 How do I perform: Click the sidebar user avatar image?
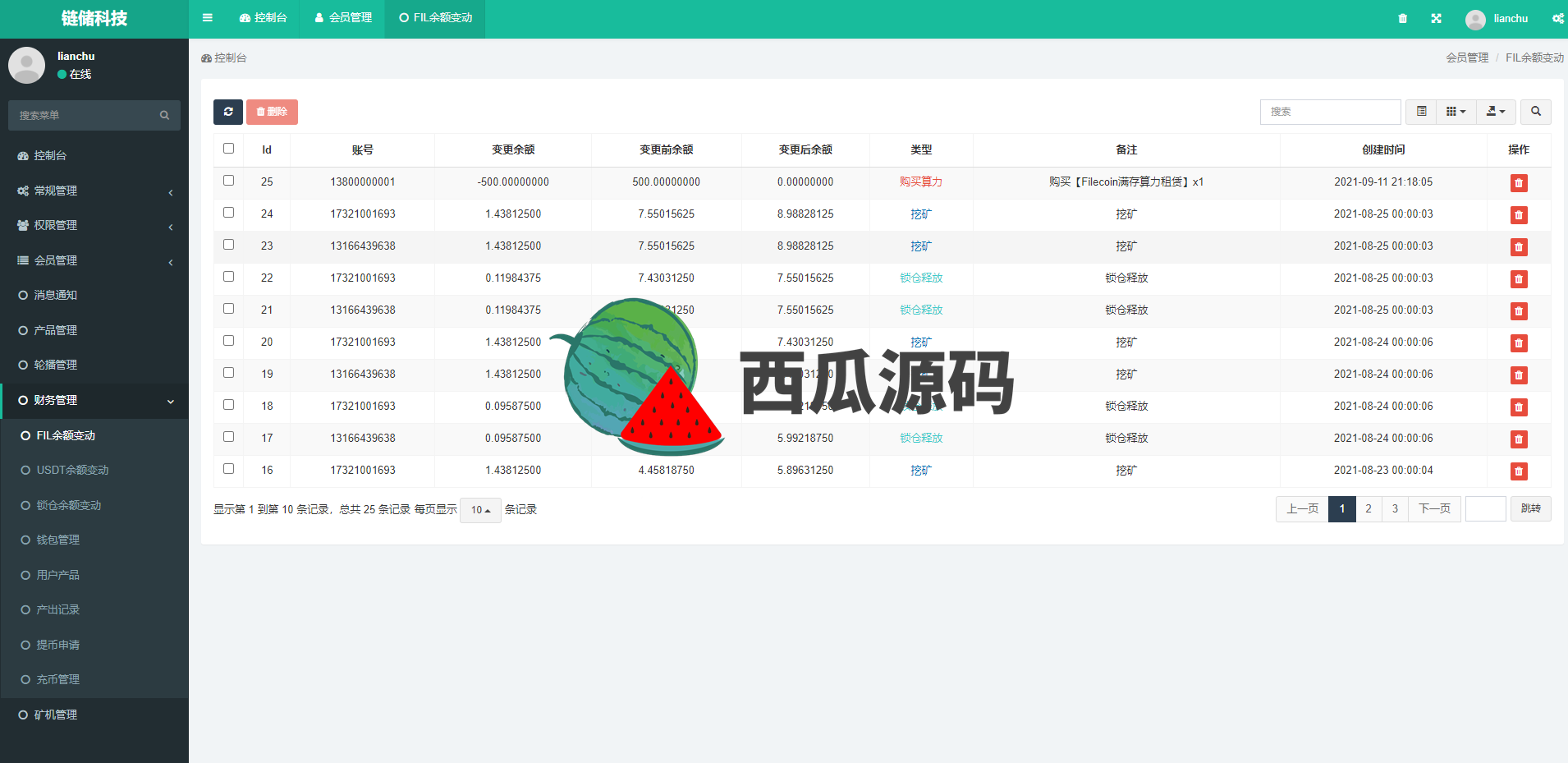26,65
